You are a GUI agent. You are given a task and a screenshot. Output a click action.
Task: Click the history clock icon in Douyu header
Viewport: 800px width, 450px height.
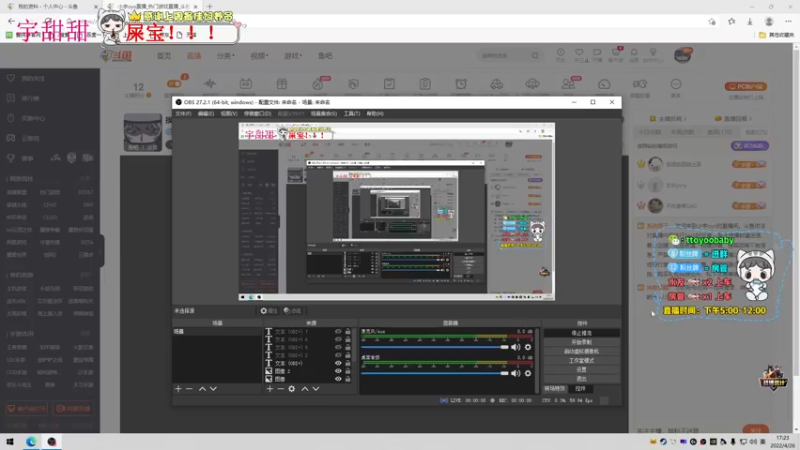point(560,53)
